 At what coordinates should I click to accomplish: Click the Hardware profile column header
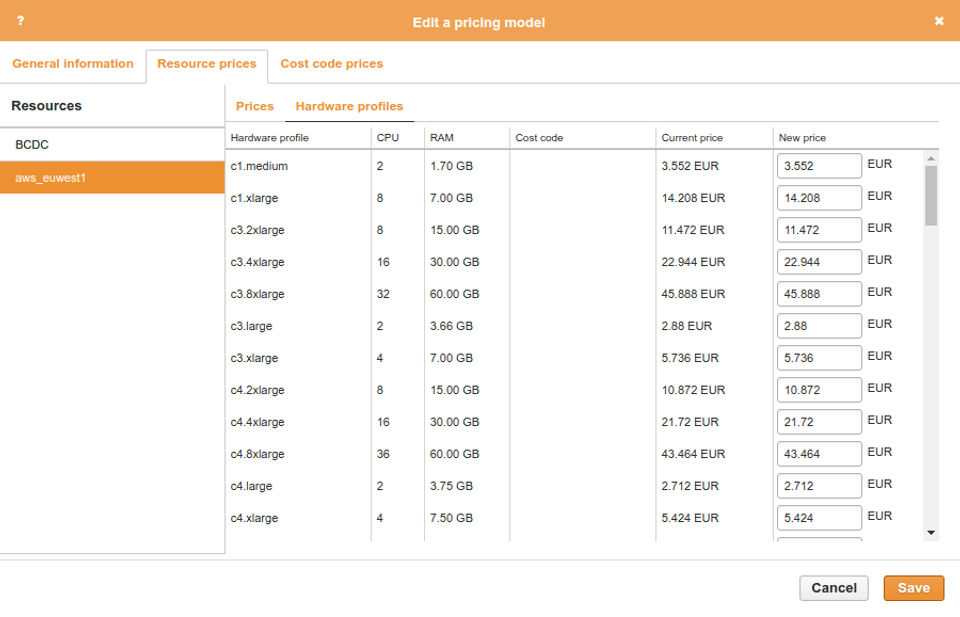(x=270, y=138)
